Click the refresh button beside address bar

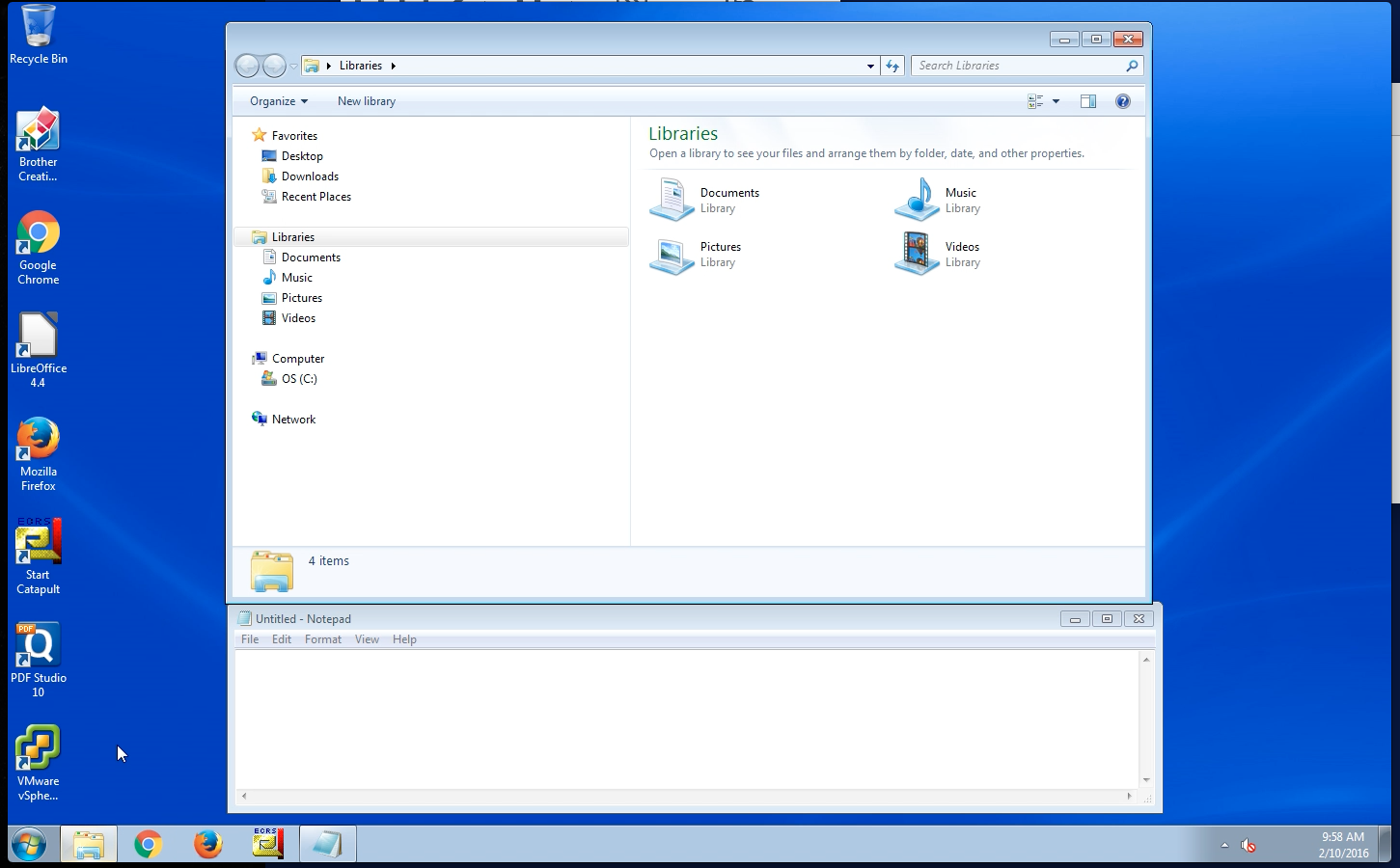[x=892, y=66]
